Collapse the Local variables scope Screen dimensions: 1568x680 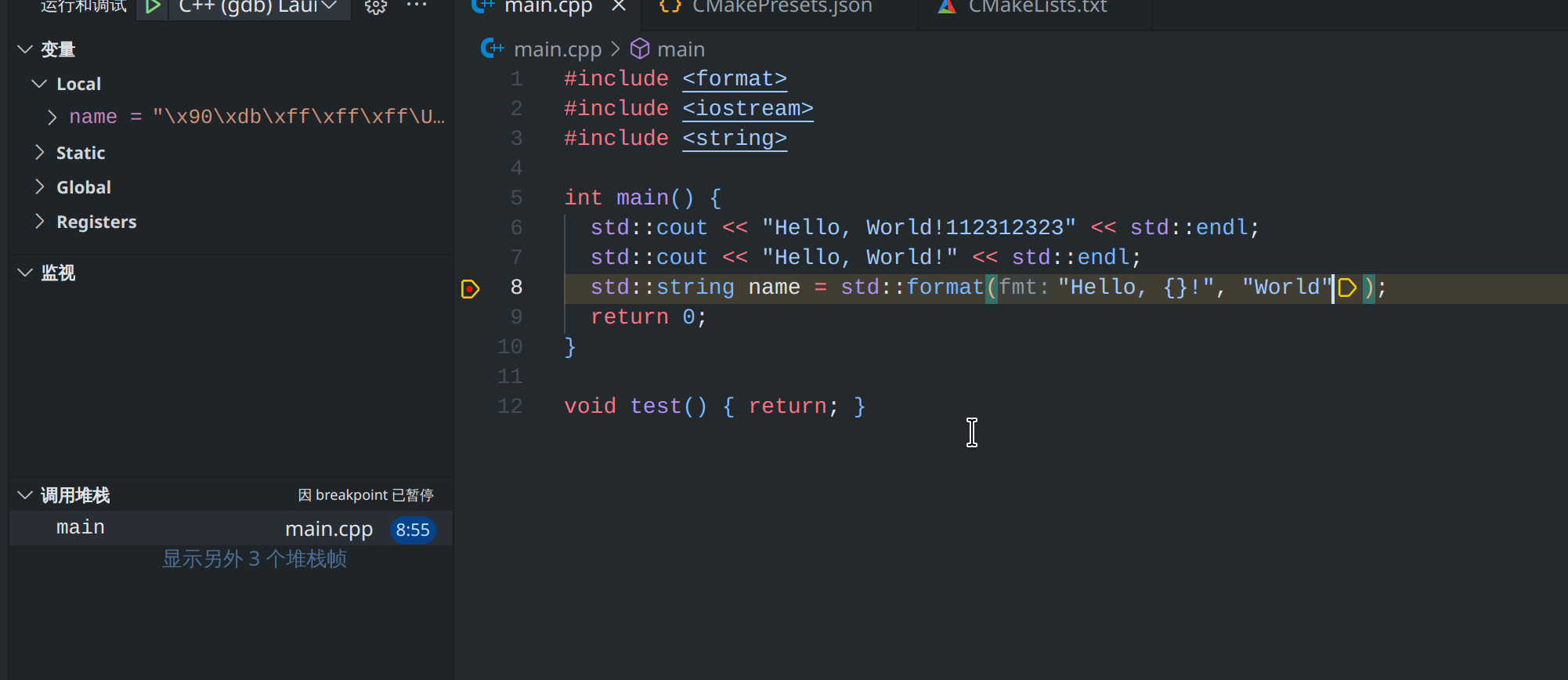pyautogui.click(x=39, y=84)
